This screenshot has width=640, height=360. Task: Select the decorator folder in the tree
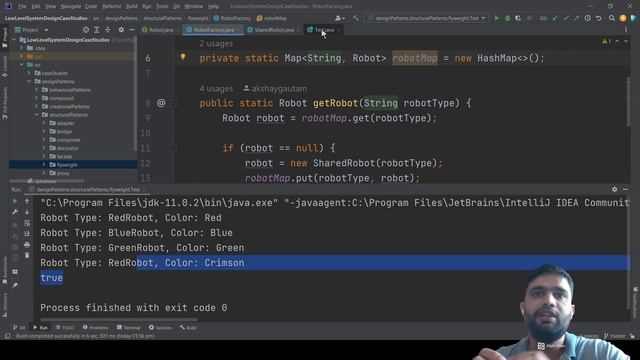pyautogui.click(x=68, y=148)
